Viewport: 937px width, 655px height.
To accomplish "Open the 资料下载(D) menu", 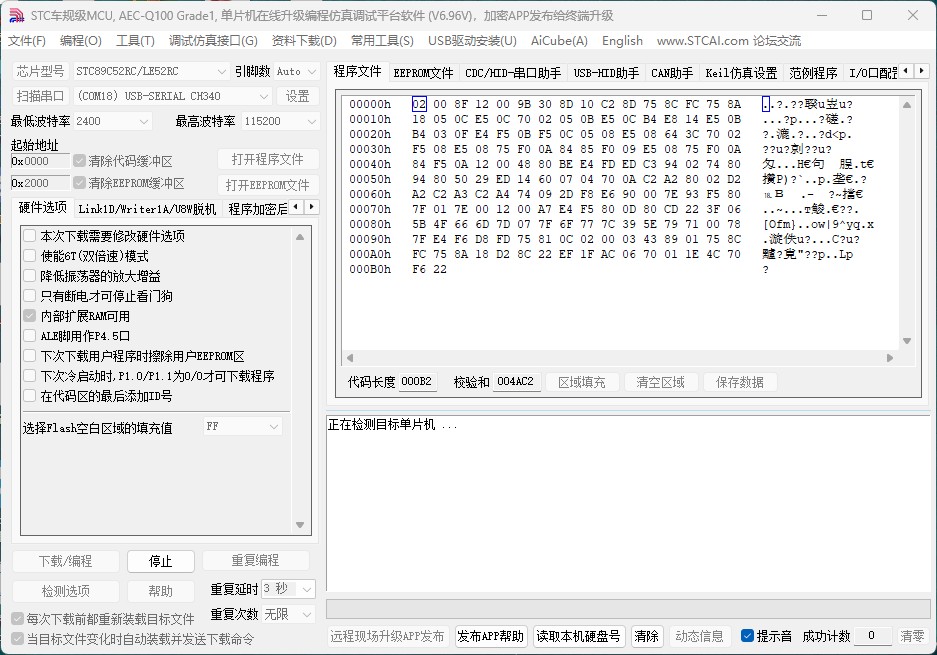I will point(304,41).
